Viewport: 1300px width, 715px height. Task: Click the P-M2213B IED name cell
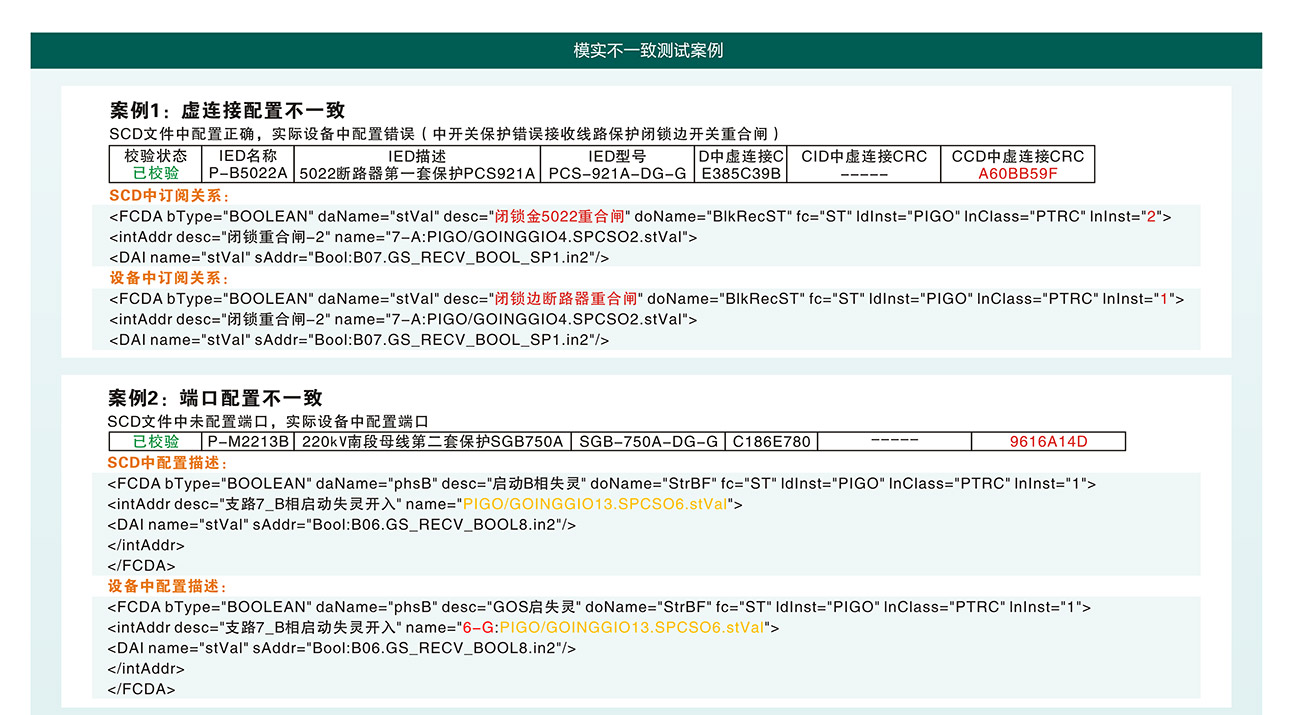(x=248, y=441)
